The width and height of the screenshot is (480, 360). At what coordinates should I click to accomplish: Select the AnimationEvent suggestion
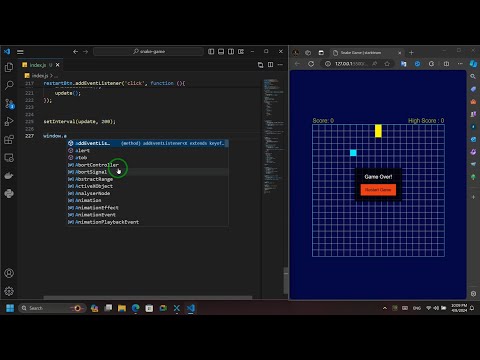pyautogui.click(x=148, y=215)
